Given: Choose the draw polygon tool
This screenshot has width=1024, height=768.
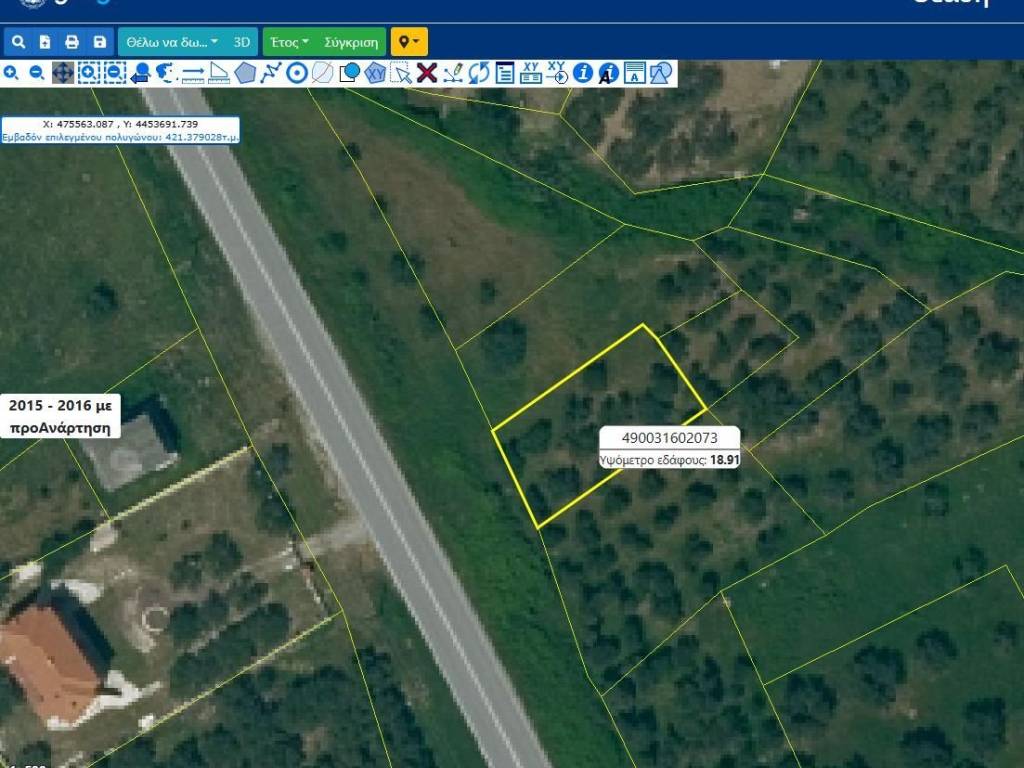Looking at the screenshot, I should [245, 73].
